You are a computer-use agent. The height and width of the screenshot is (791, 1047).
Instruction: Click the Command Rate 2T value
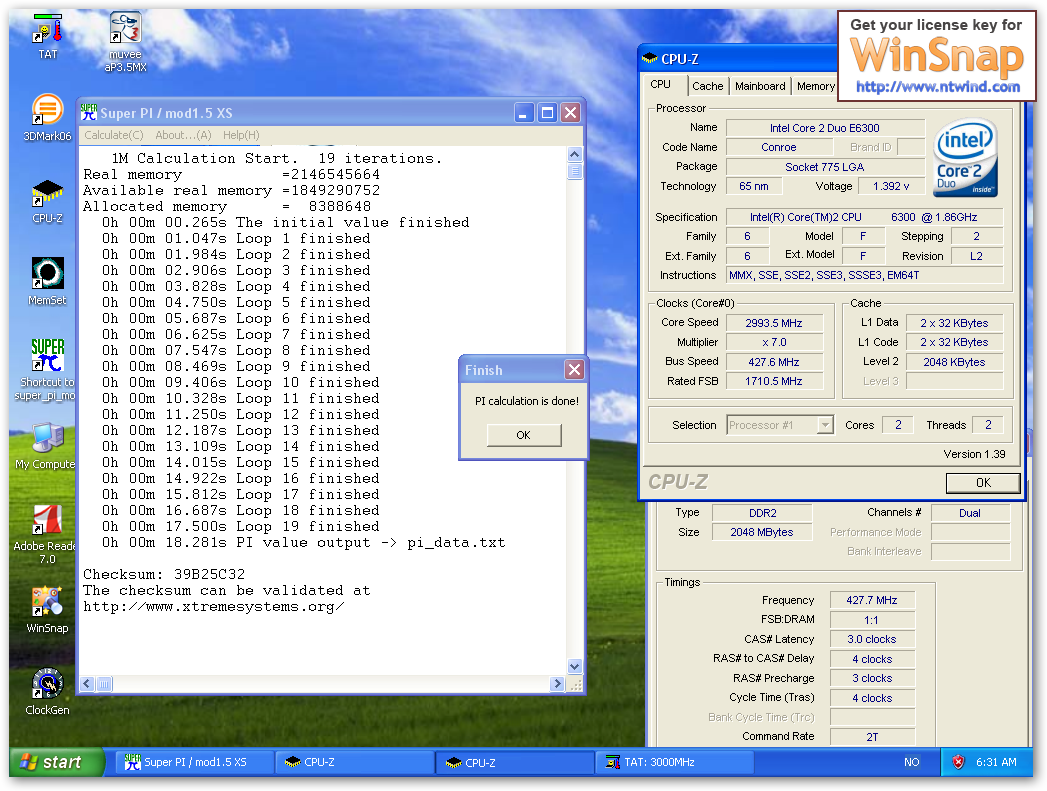point(872,737)
